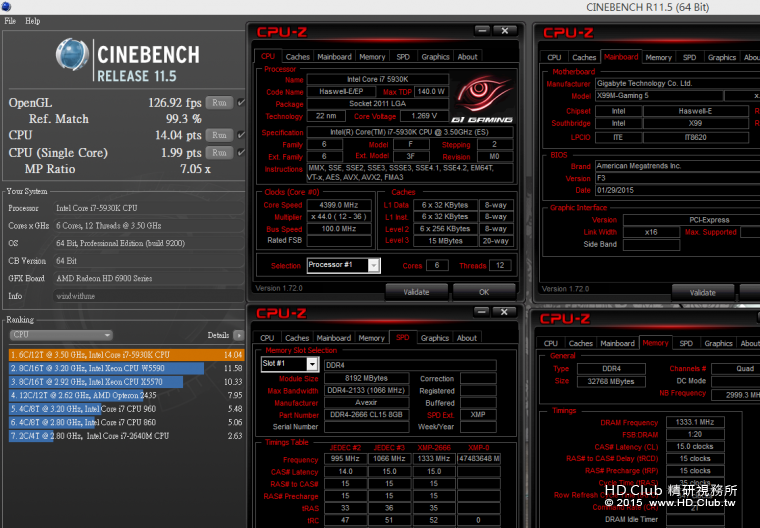Click the Core Speed value 4399.0 MHz

click(x=339, y=205)
